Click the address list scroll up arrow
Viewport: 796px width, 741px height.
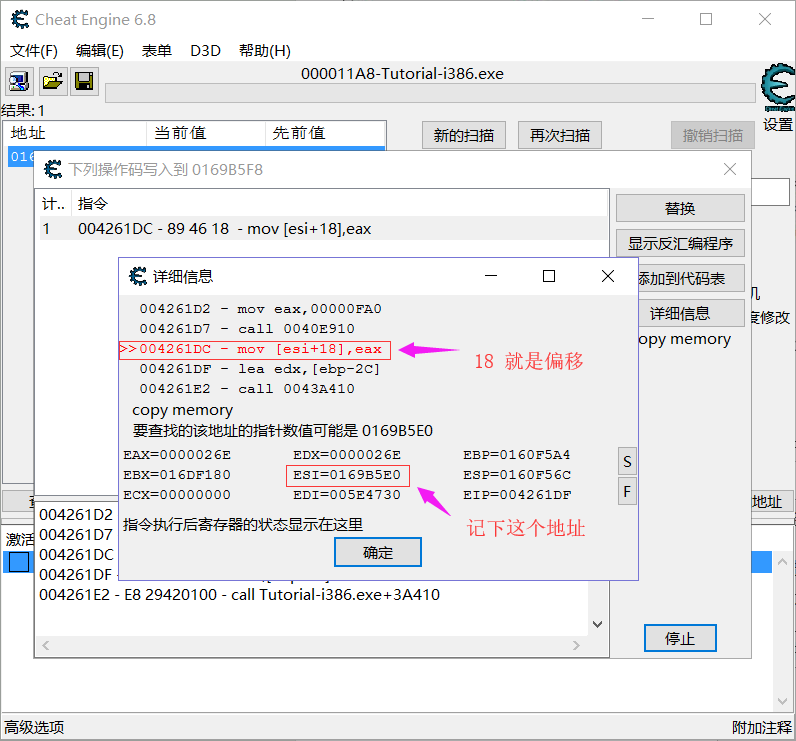782,561
